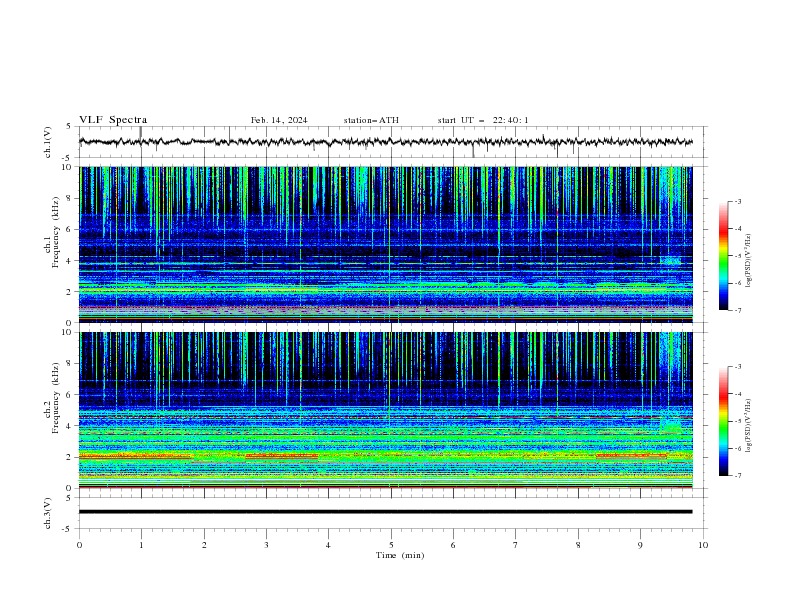
Task: Click the 'VLF Spectra' title text
Action: tap(113, 120)
